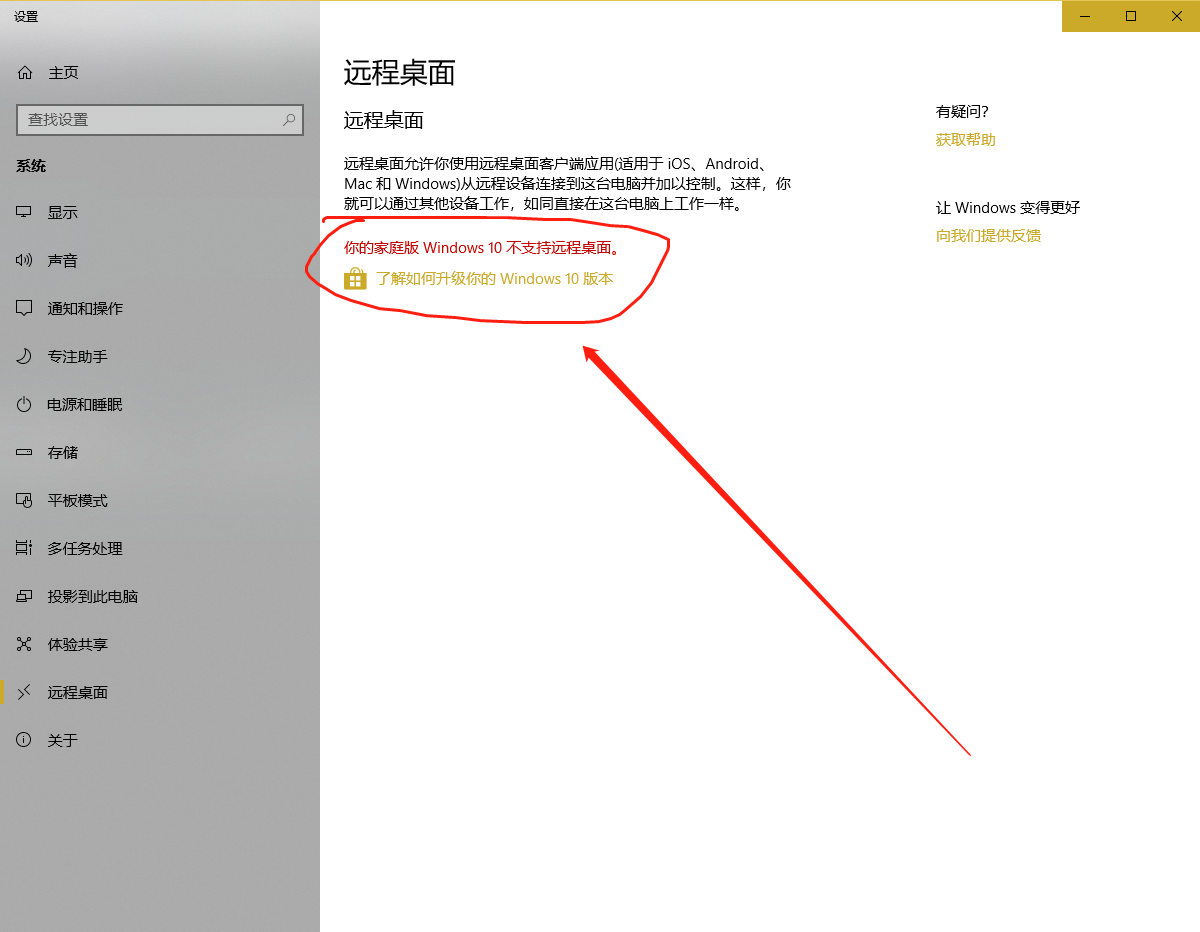Open 了解如何升级你的 Windows 10 版本 link

pos(494,279)
